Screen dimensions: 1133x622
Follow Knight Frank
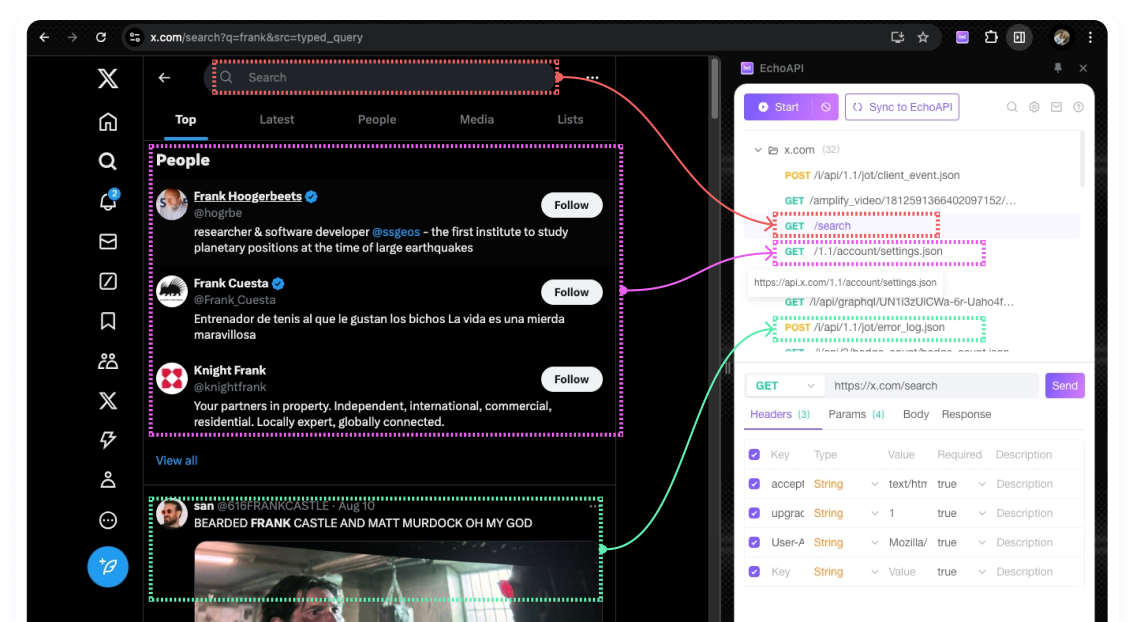coord(572,379)
